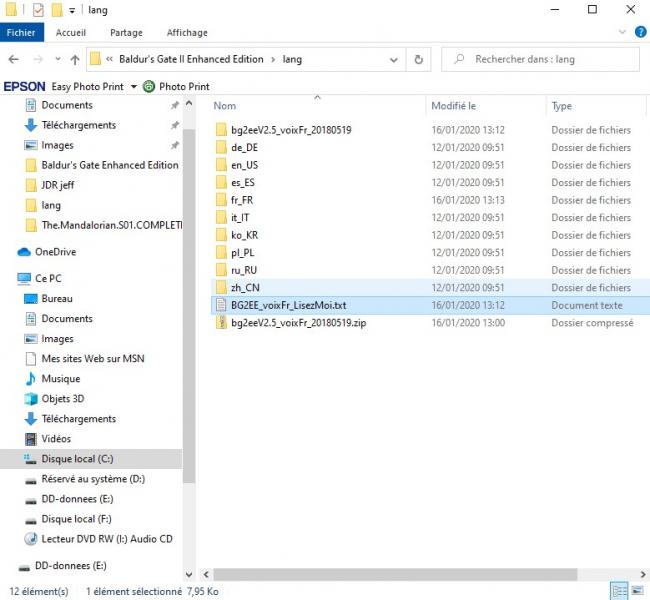Select the zh_CN folder
650x600 pixels.
pyautogui.click(x=245, y=287)
